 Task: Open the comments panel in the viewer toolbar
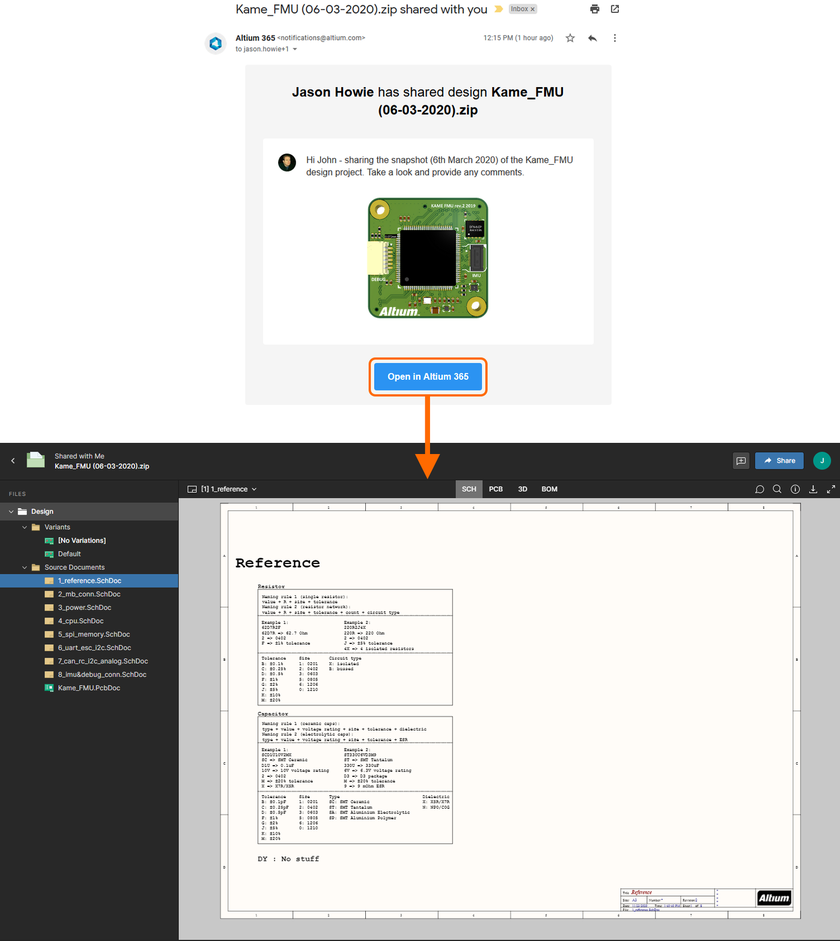click(760, 489)
